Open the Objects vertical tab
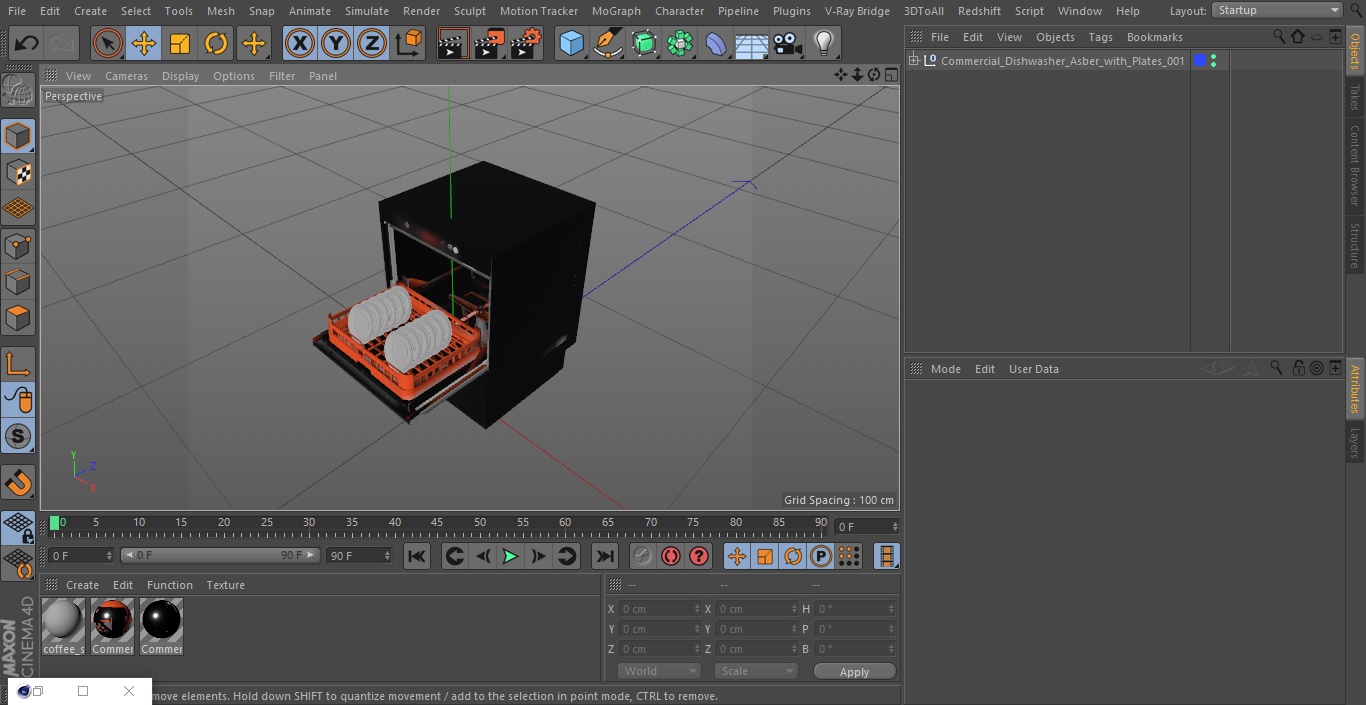Image resolution: width=1366 pixels, height=705 pixels. (1355, 51)
